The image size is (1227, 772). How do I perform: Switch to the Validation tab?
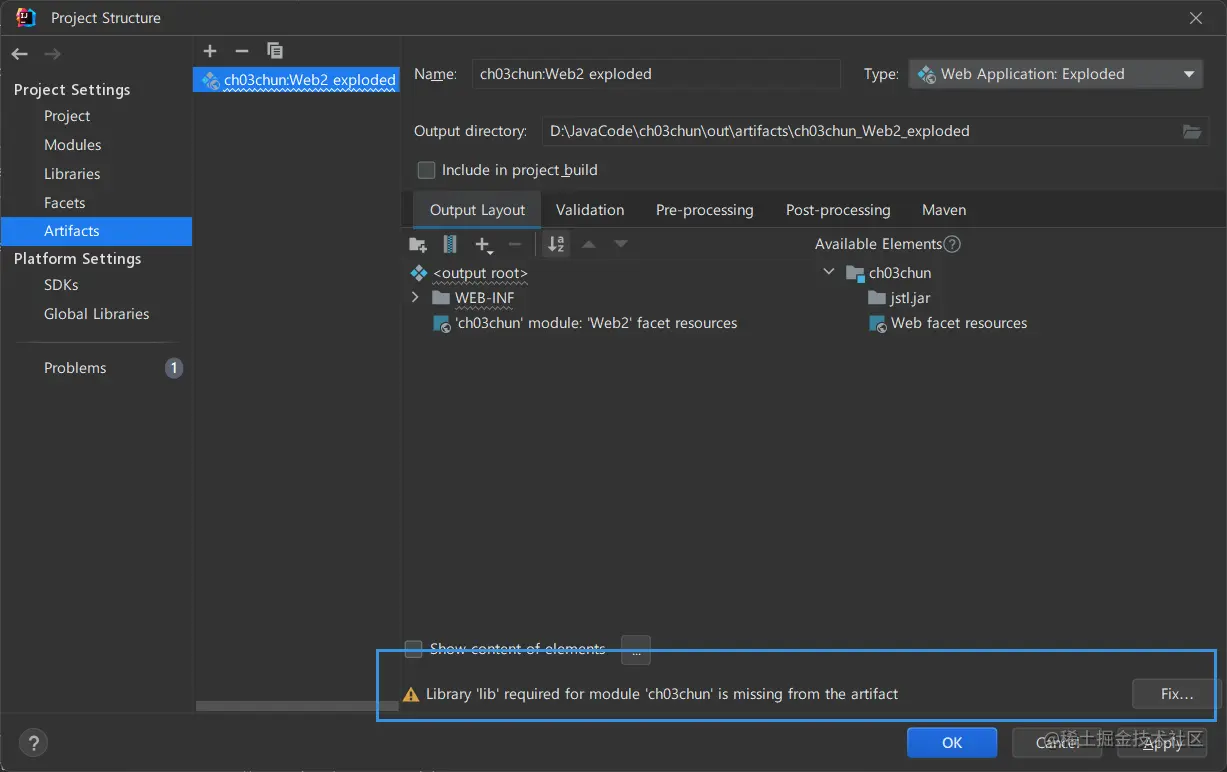[x=590, y=210]
